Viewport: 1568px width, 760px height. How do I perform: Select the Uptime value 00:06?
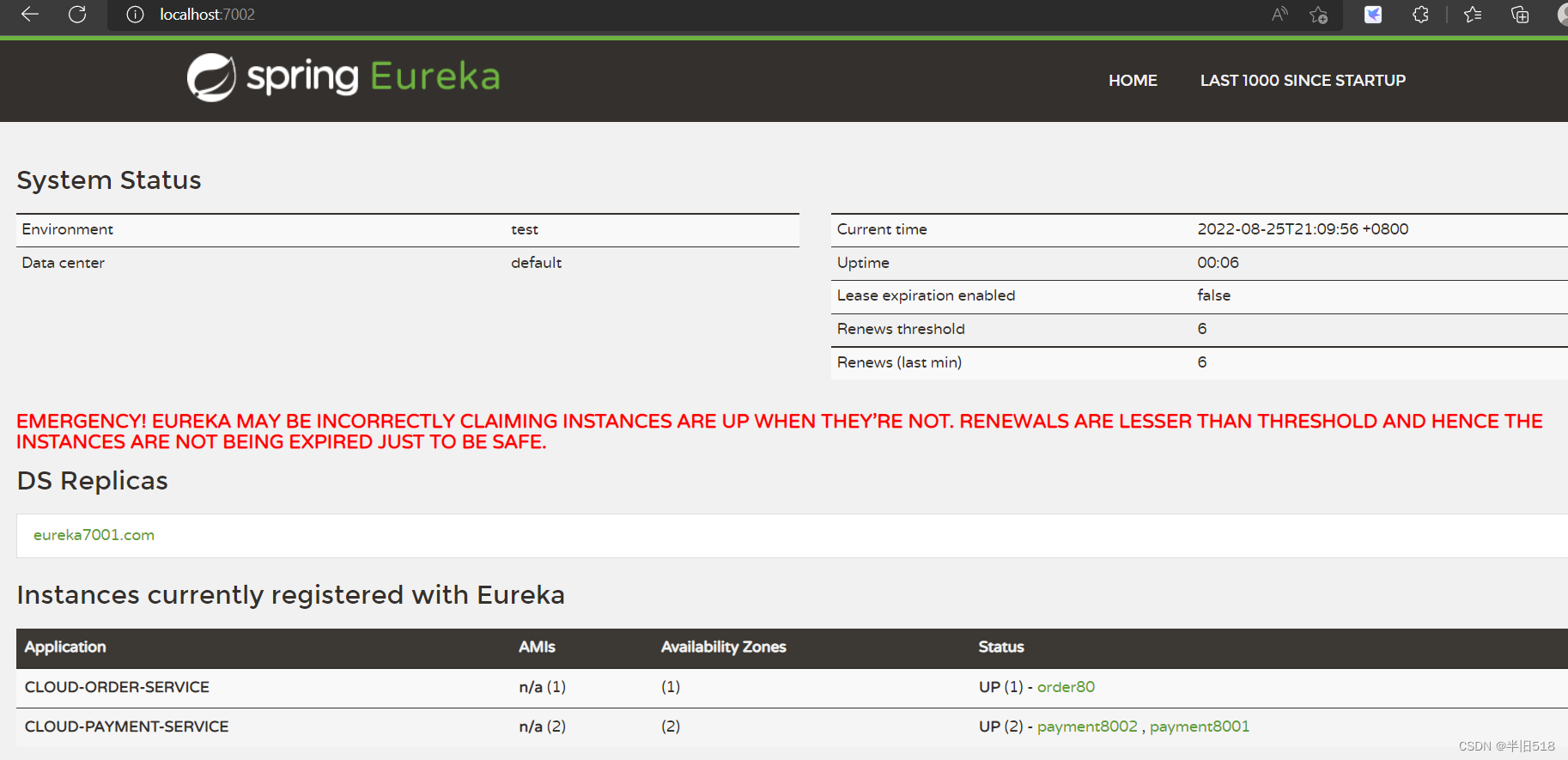coord(1218,263)
